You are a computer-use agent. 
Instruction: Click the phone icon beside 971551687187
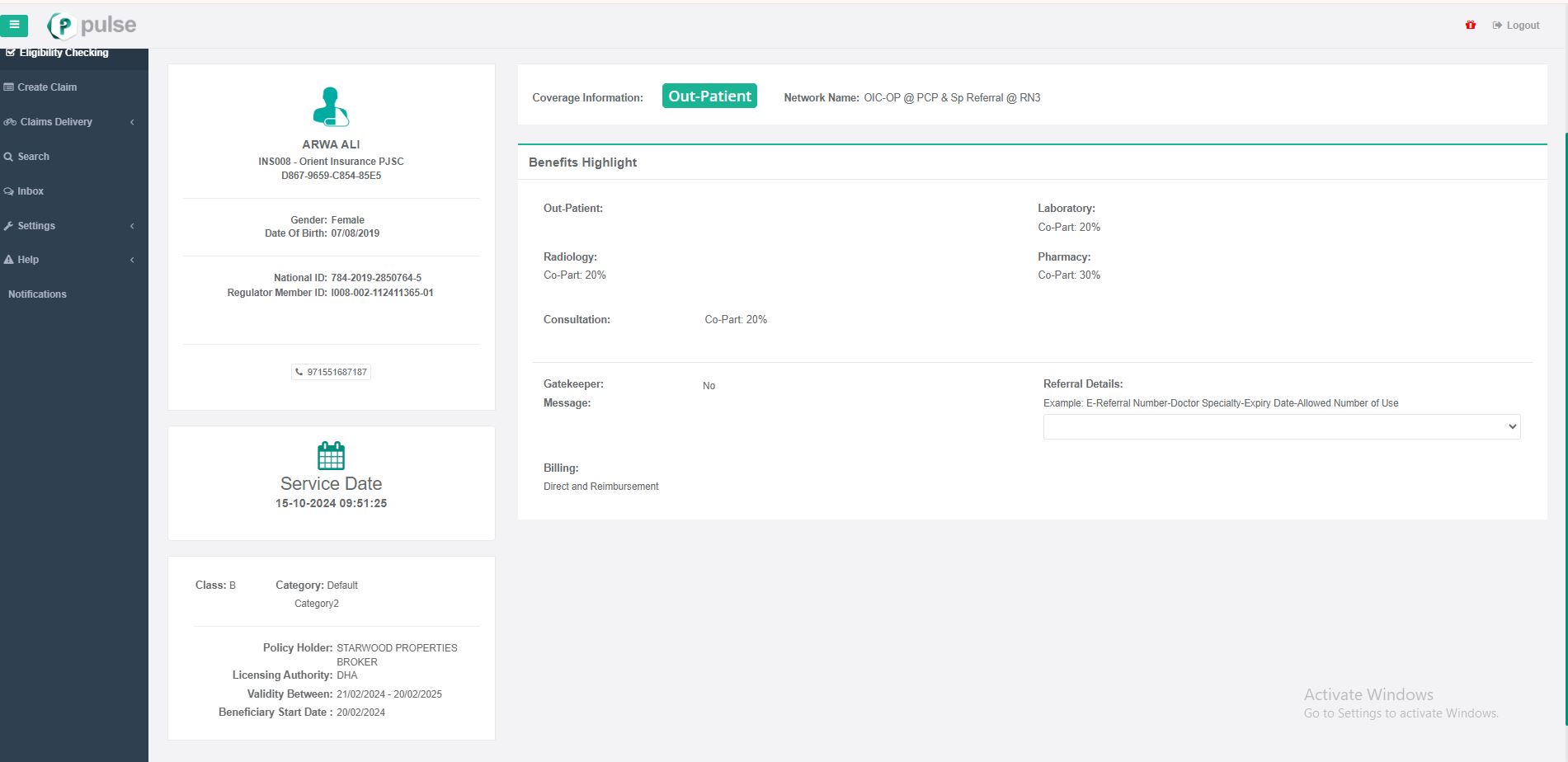point(299,372)
